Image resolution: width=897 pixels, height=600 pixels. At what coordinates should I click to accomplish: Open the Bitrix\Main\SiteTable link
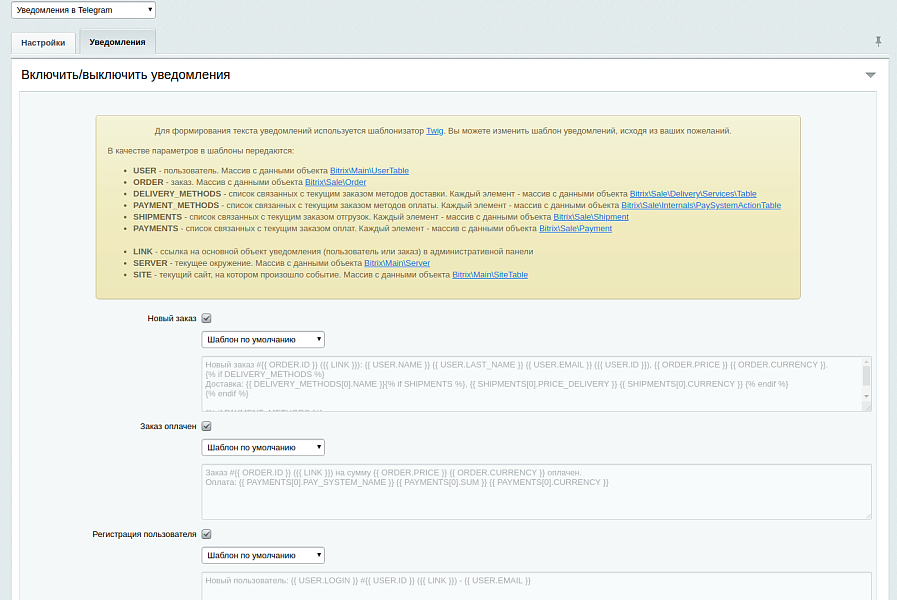(490, 274)
